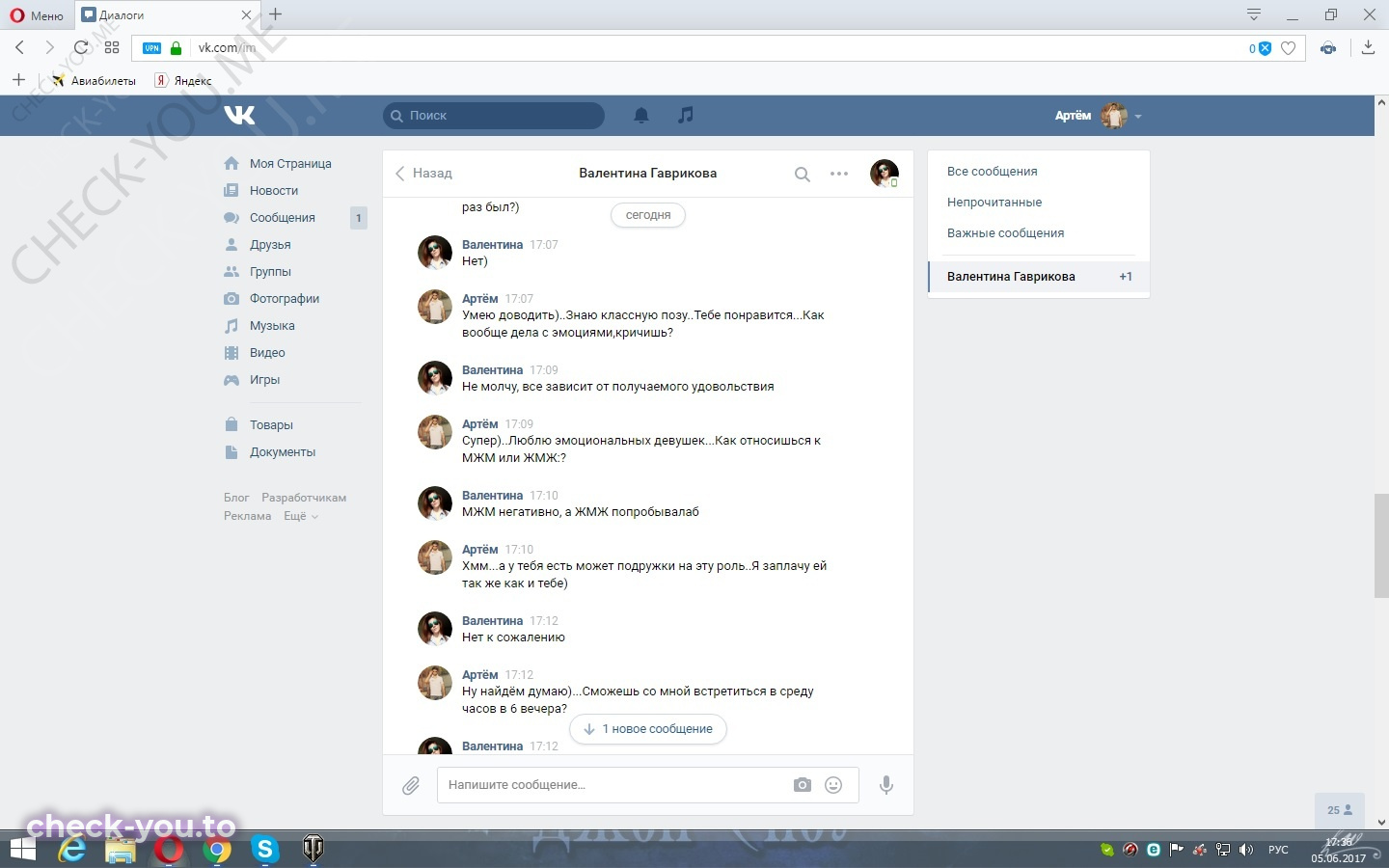
Task: Click the VK logo
Action: click(239, 115)
